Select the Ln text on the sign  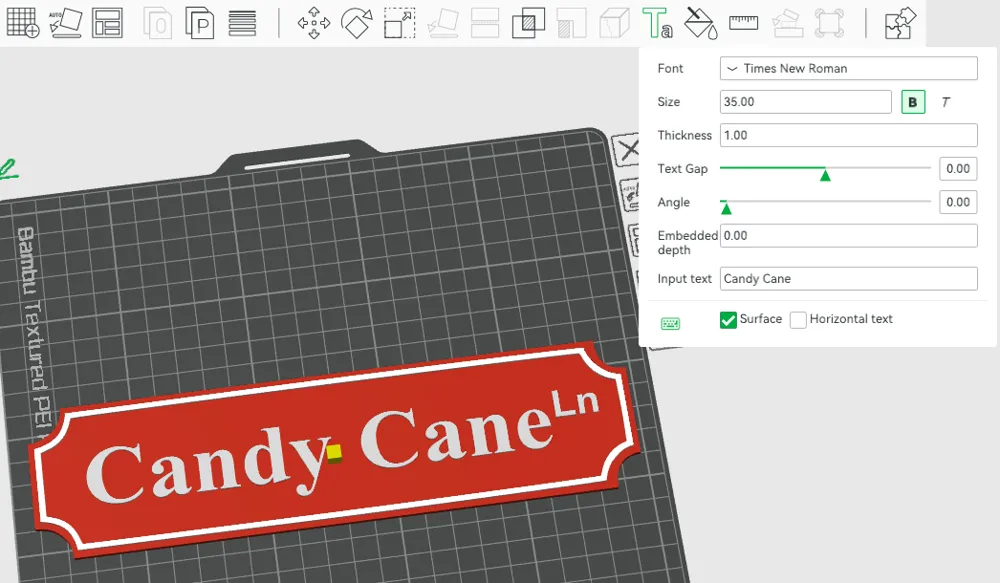tap(575, 404)
